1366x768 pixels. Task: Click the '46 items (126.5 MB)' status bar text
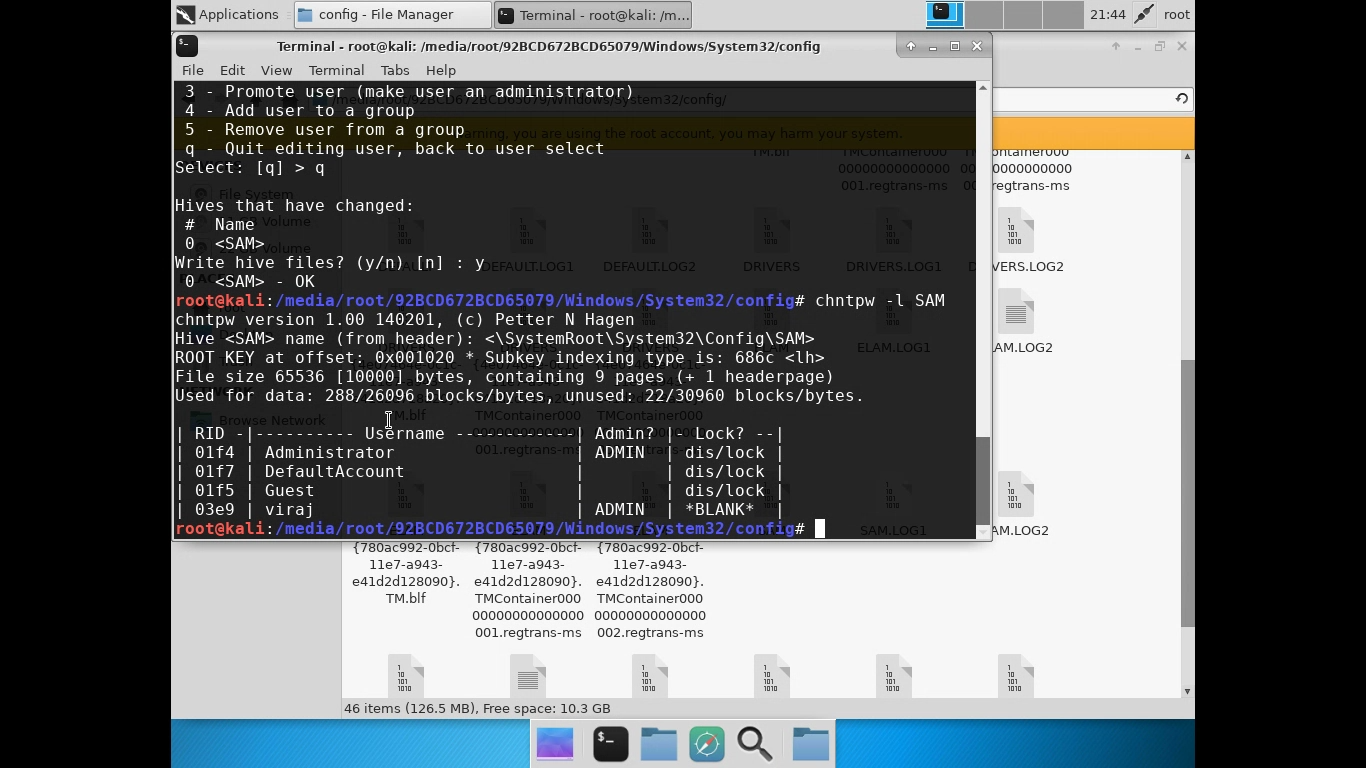477,708
